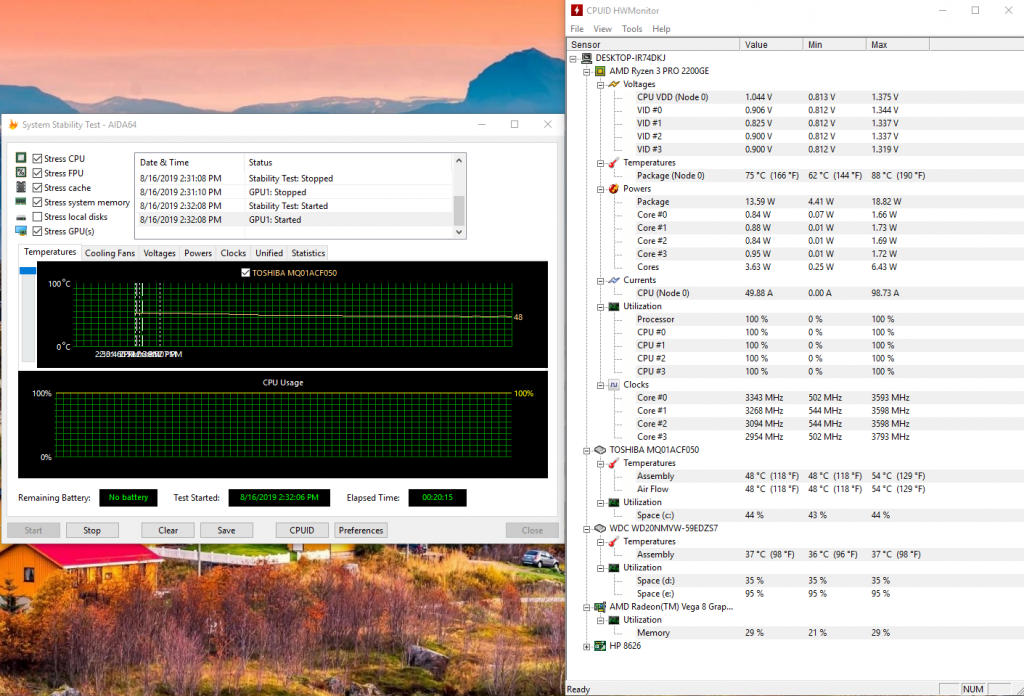Collapse the DESKTOP-IR74DKJ tree node
The width and height of the screenshot is (1024, 696).
[x=573, y=59]
